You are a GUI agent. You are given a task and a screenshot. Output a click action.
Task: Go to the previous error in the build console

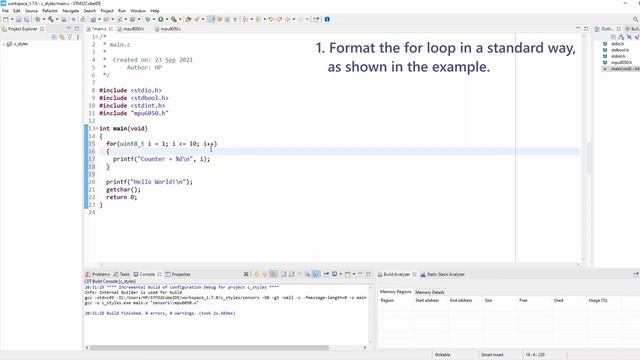(264, 274)
